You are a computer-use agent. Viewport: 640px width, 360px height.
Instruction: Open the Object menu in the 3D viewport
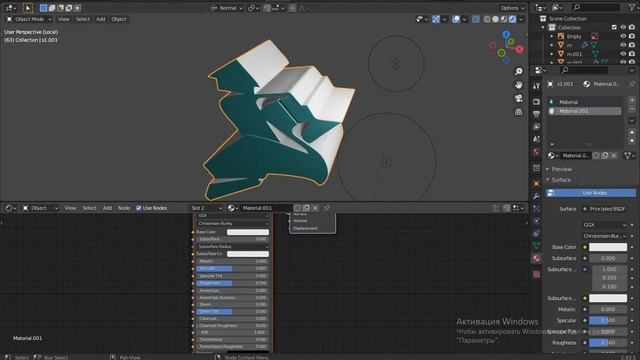point(119,19)
